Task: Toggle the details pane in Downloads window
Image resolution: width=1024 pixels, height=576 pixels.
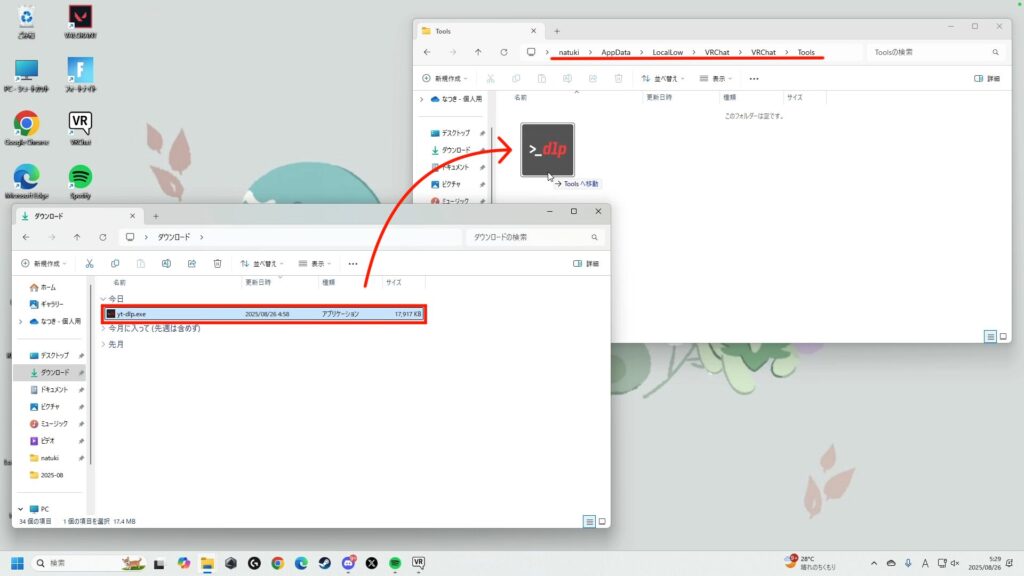Action: click(586, 264)
